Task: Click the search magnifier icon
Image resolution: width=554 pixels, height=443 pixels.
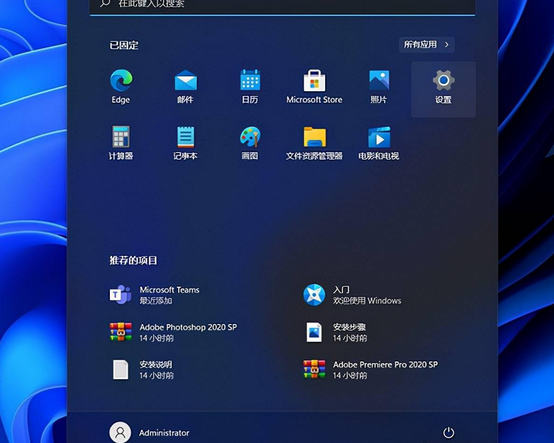Action: pos(105,3)
